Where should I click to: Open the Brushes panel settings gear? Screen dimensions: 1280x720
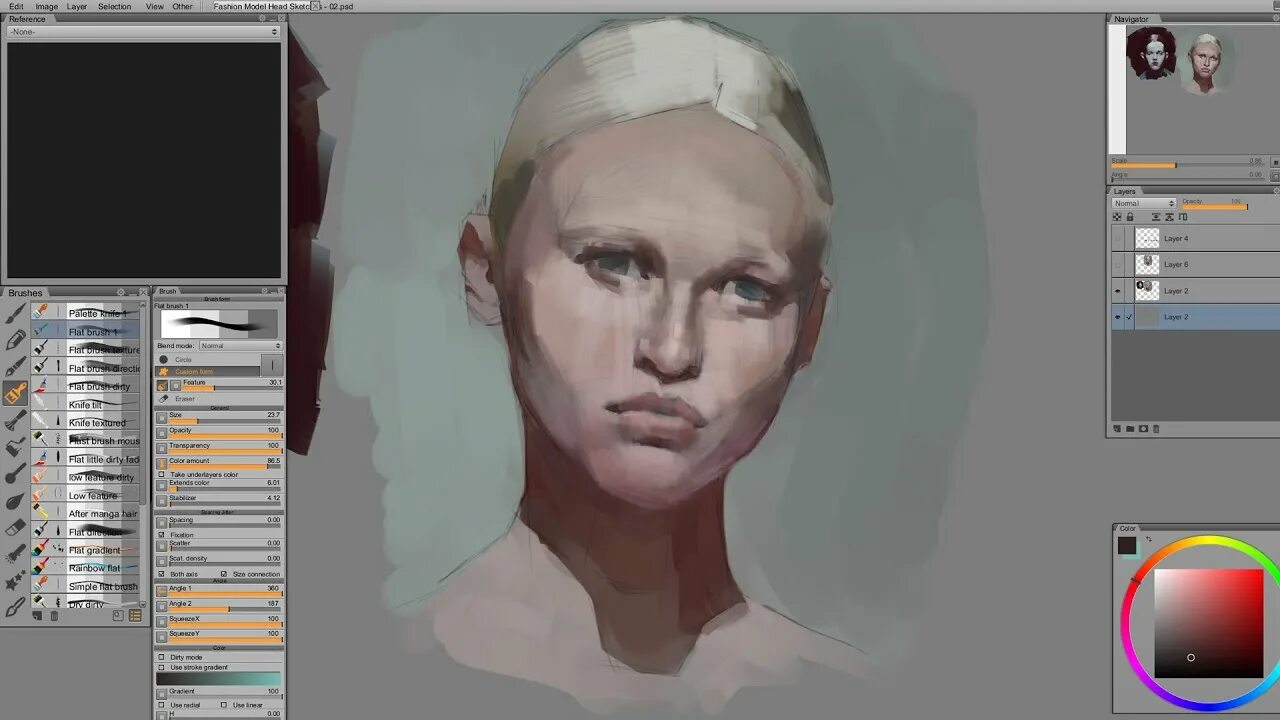pyautogui.click(x=120, y=293)
